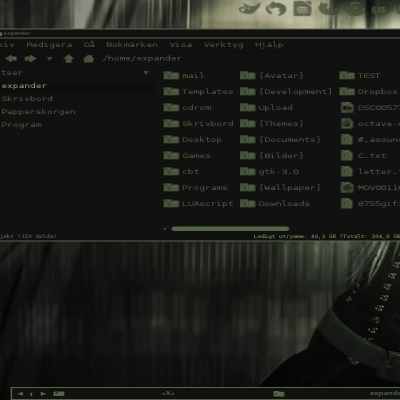Click the previous workspace arrow in the panel
Screen dimensions: 400x400
click(20, 394)
